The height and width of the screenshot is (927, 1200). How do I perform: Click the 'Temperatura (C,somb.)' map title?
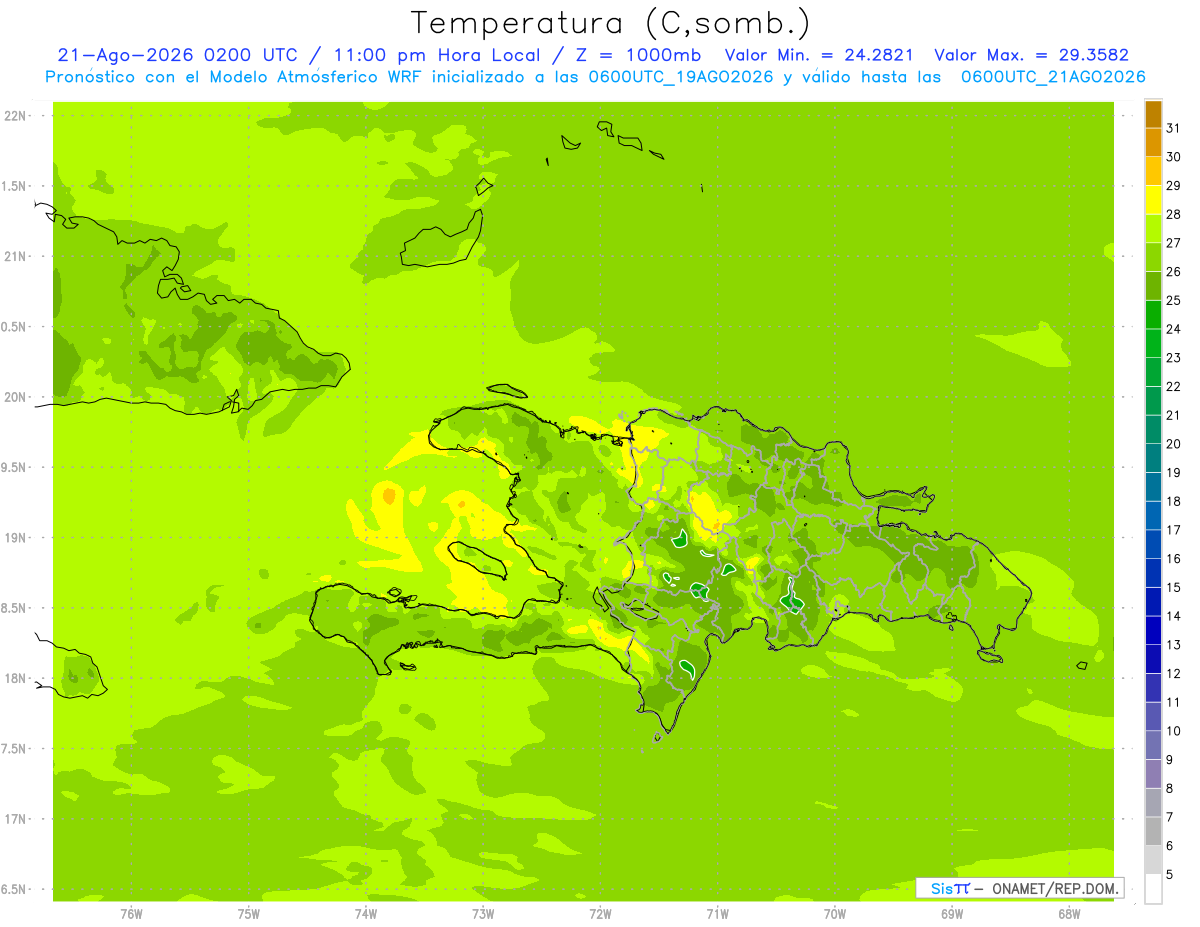610,23
